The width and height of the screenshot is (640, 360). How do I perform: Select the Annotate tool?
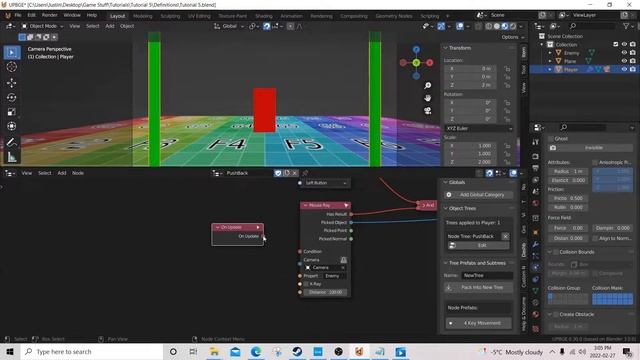[x=11, y=142]
